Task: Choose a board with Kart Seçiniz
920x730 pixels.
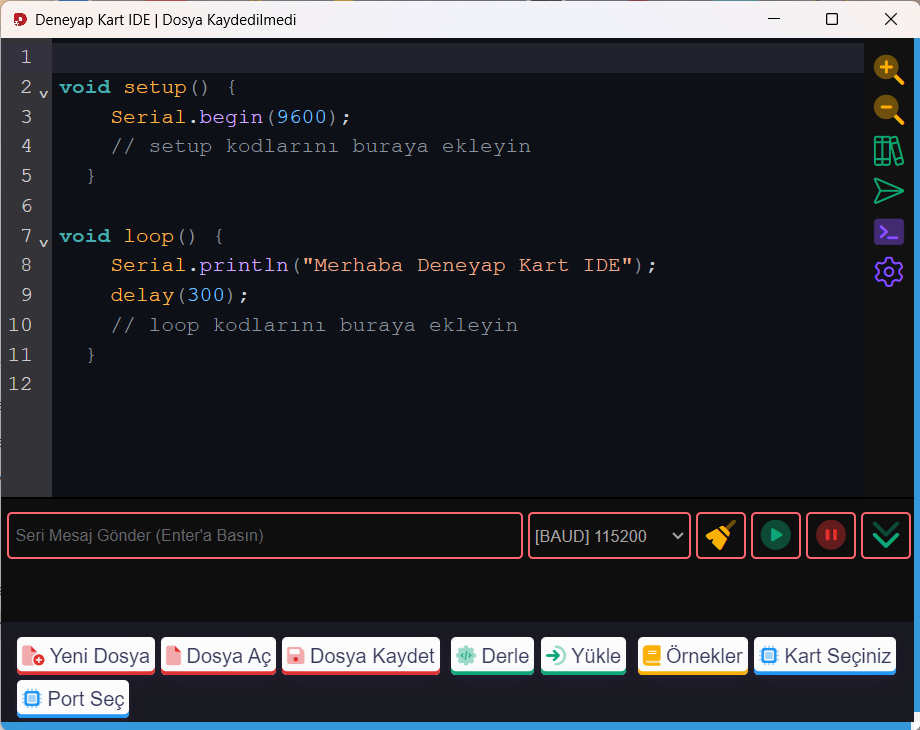Action: tap(825, 655)
